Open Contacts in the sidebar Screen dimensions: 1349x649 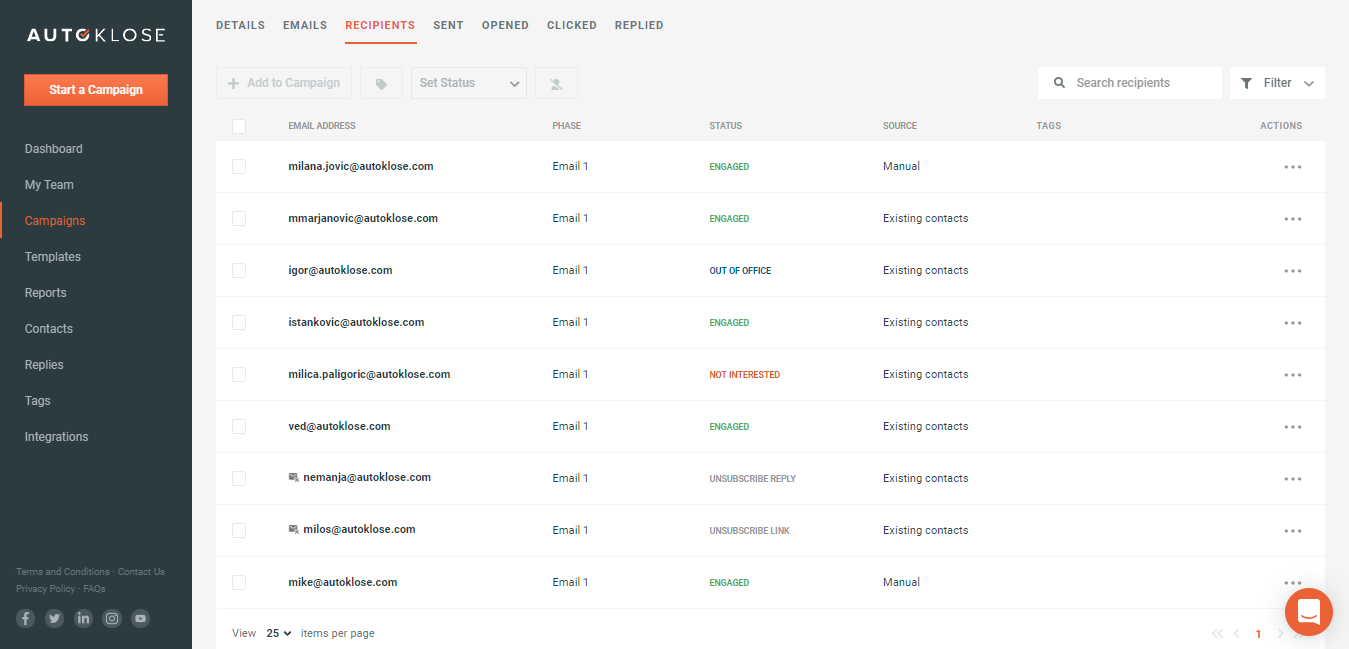[x=49, y=329]
